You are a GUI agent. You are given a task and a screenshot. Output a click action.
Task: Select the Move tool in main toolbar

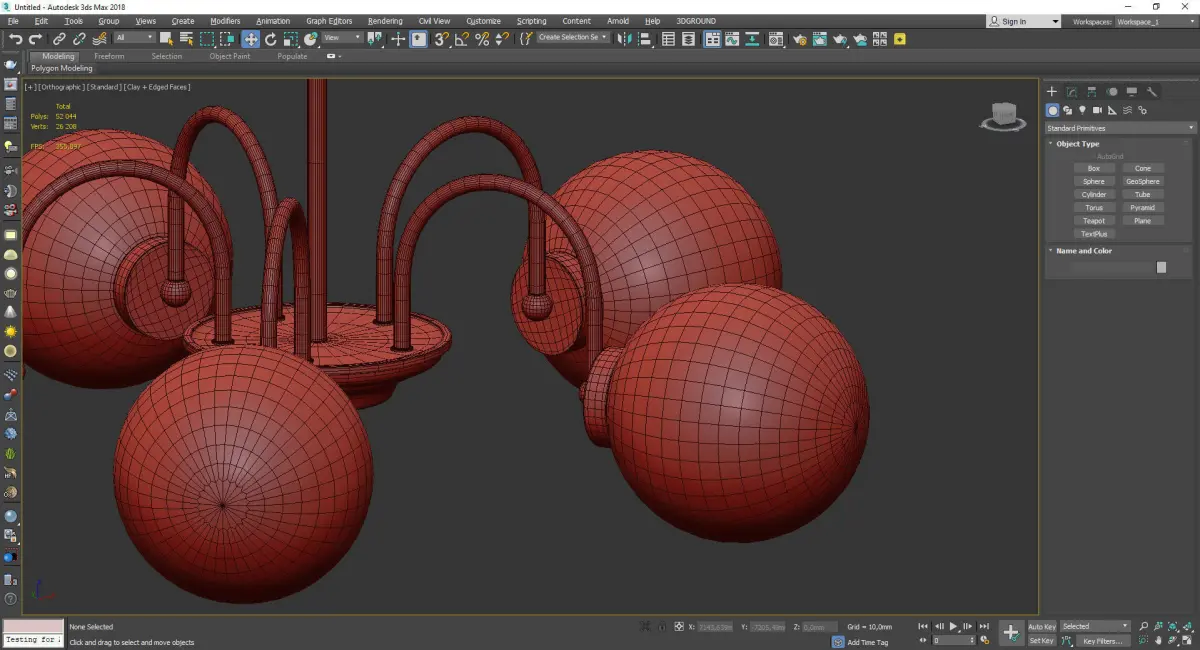point(250,39)
